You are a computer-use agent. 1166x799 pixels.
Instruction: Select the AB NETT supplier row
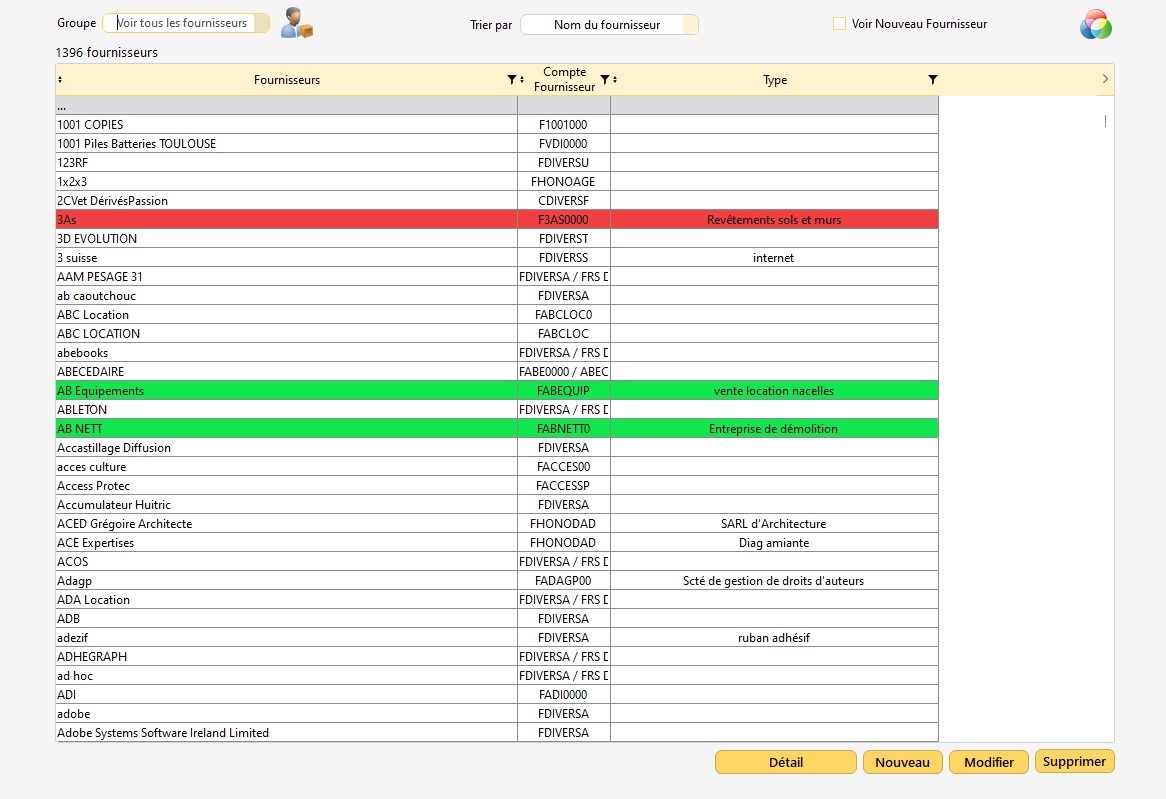286,429
